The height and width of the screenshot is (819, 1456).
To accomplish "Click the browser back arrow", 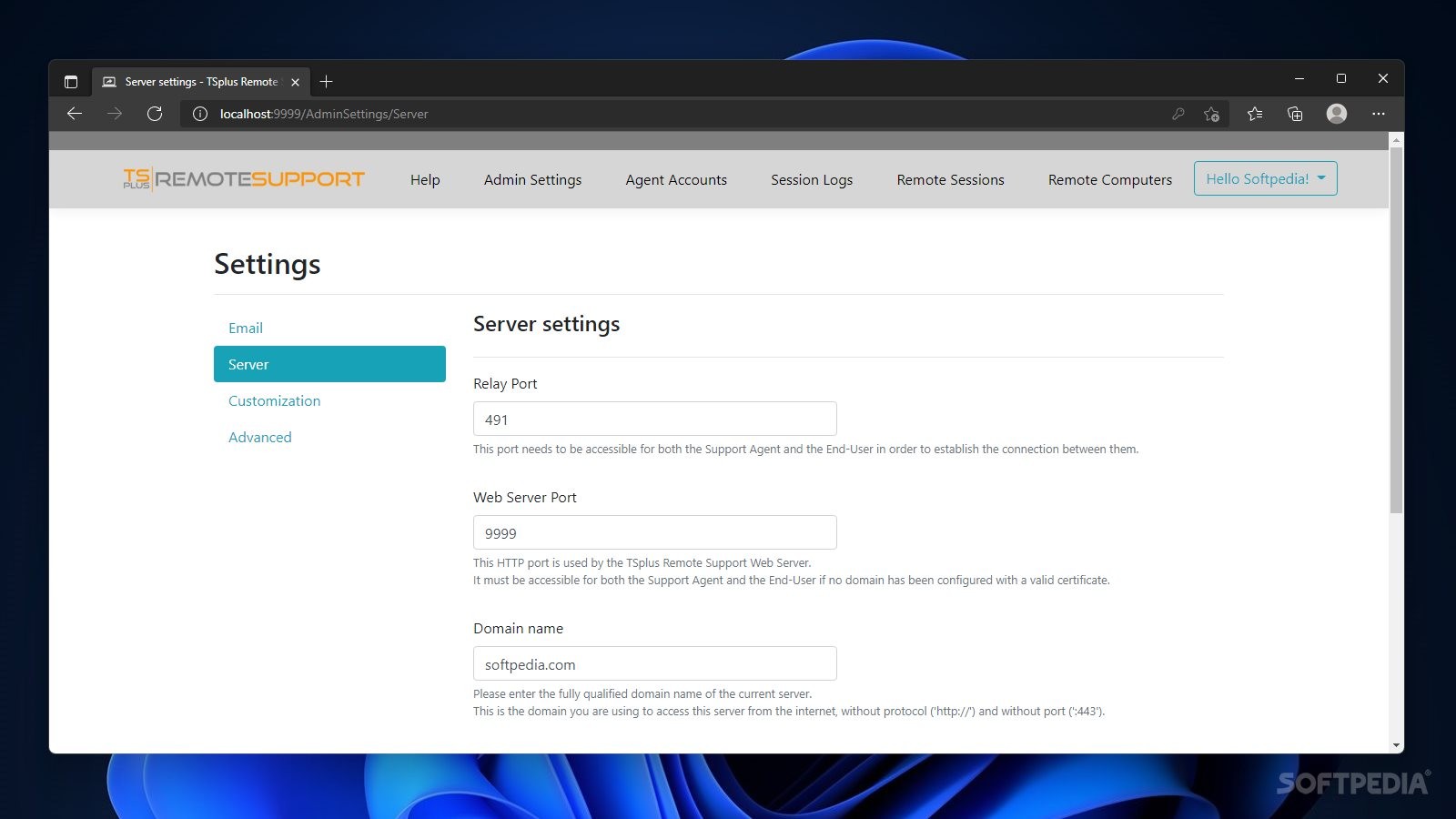I will tap(75, 114).
